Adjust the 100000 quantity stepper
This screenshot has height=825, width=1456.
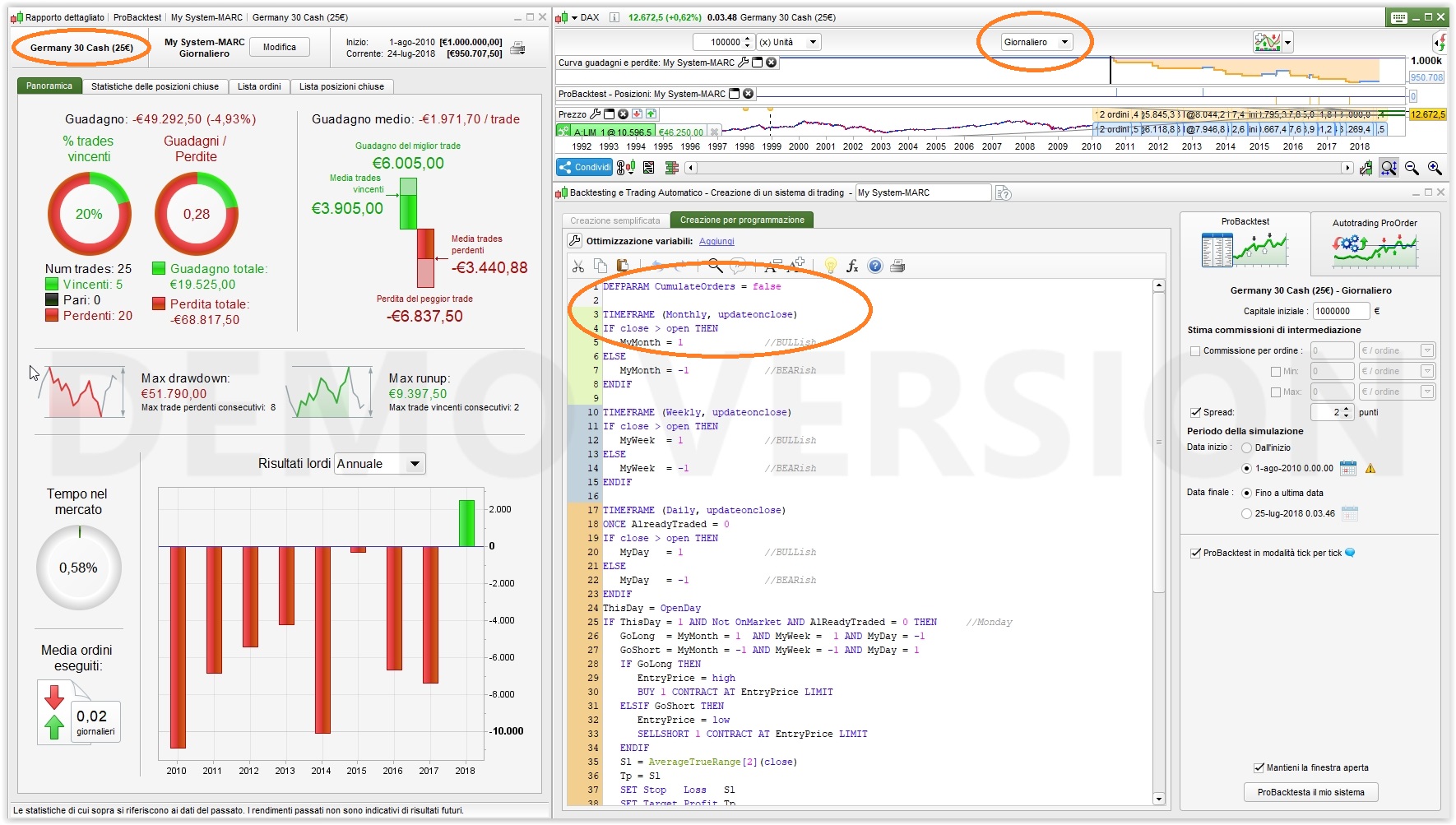(x=747, y=42)
